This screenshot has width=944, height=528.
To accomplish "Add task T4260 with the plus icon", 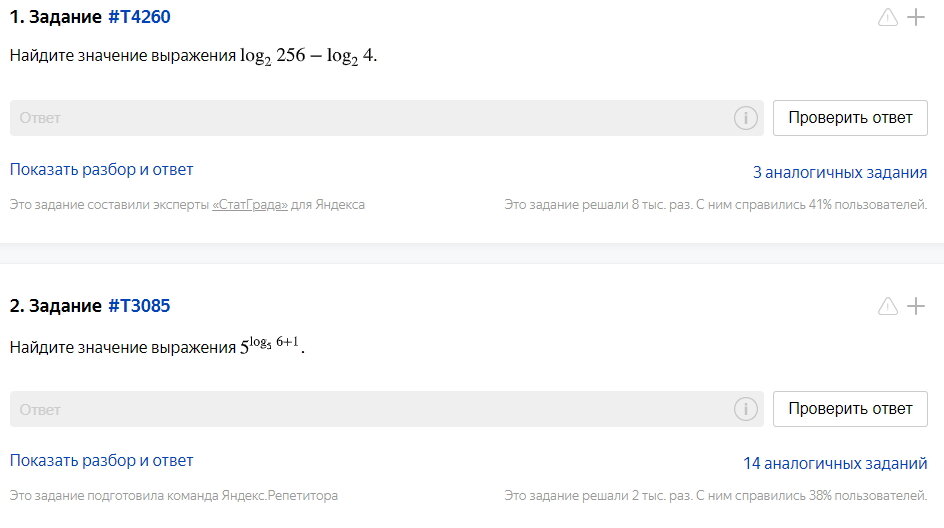I will pos(916,17).
